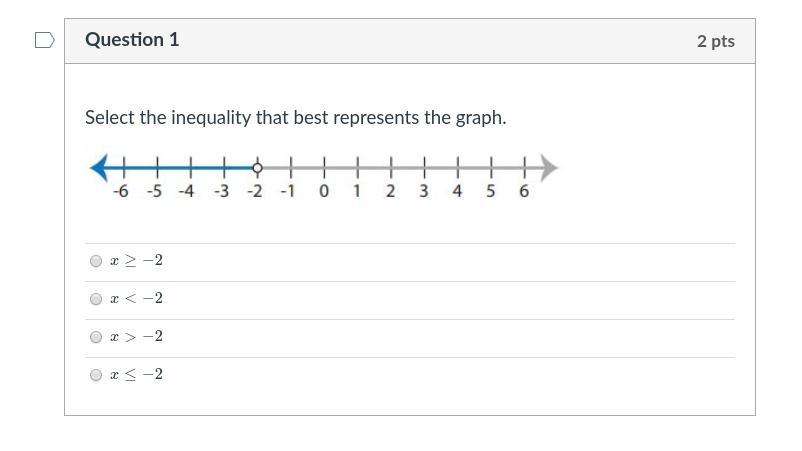Select the x < −2 radio button
The width and height of the screenshot is (802, 451).
96,299
